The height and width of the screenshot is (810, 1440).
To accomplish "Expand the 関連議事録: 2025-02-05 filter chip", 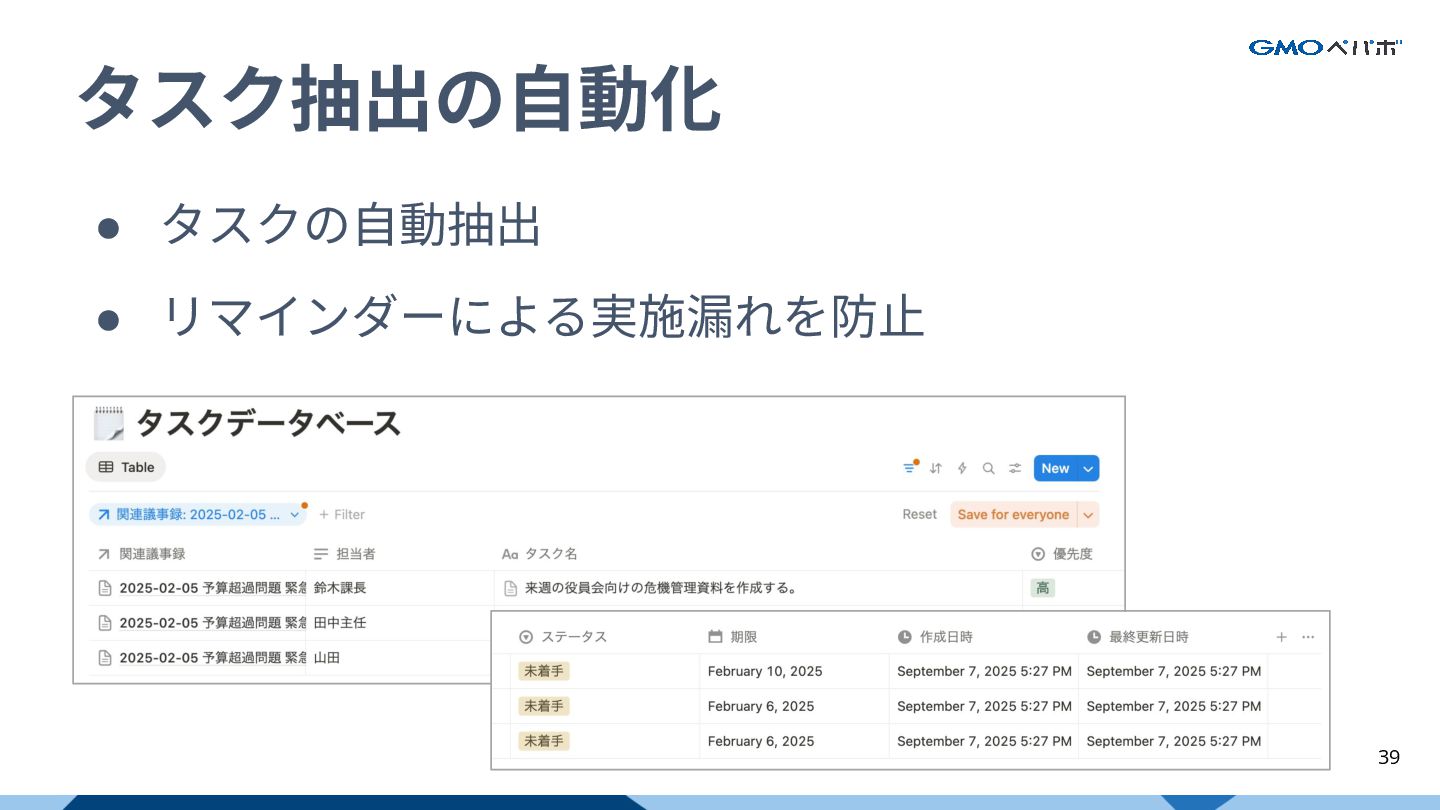I will point(198,514).
